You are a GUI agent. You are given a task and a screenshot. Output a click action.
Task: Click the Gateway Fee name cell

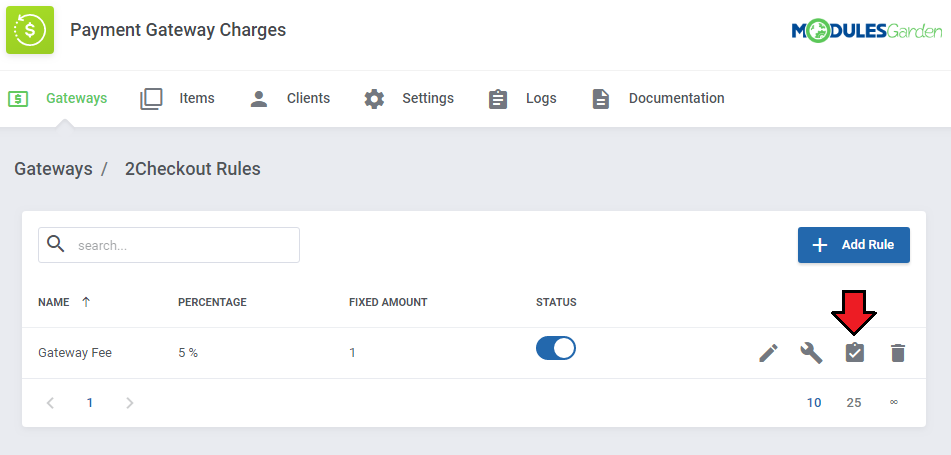(x=75, y=352)
